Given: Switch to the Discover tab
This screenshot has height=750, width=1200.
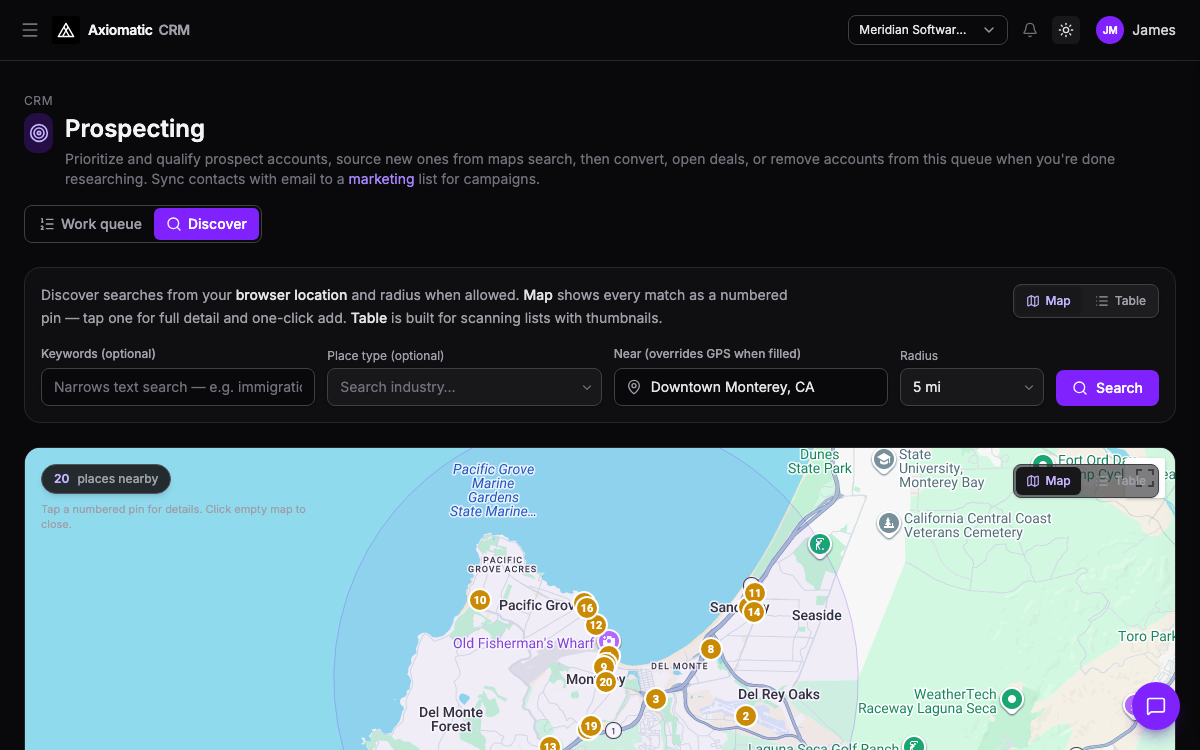Looking at the screenshot, I should (207, 224).
